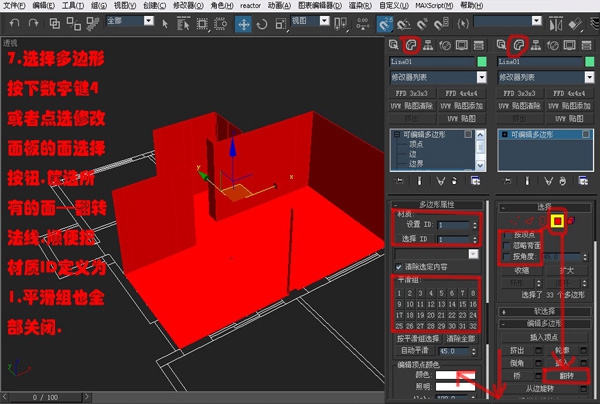
Task: Open 渲染 (Rendering) menu
Action: pyautogui.click(x=360, y=5)
